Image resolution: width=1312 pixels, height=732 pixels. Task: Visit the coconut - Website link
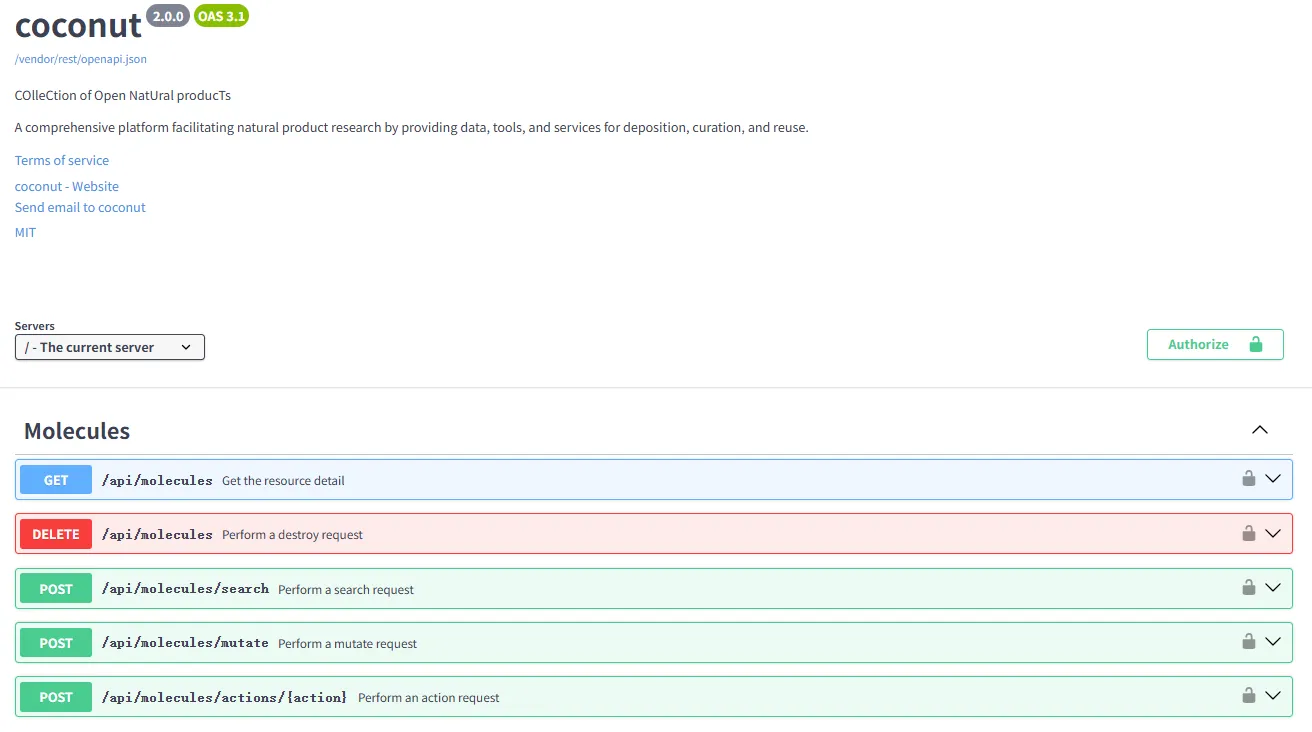tap(67, 186)
